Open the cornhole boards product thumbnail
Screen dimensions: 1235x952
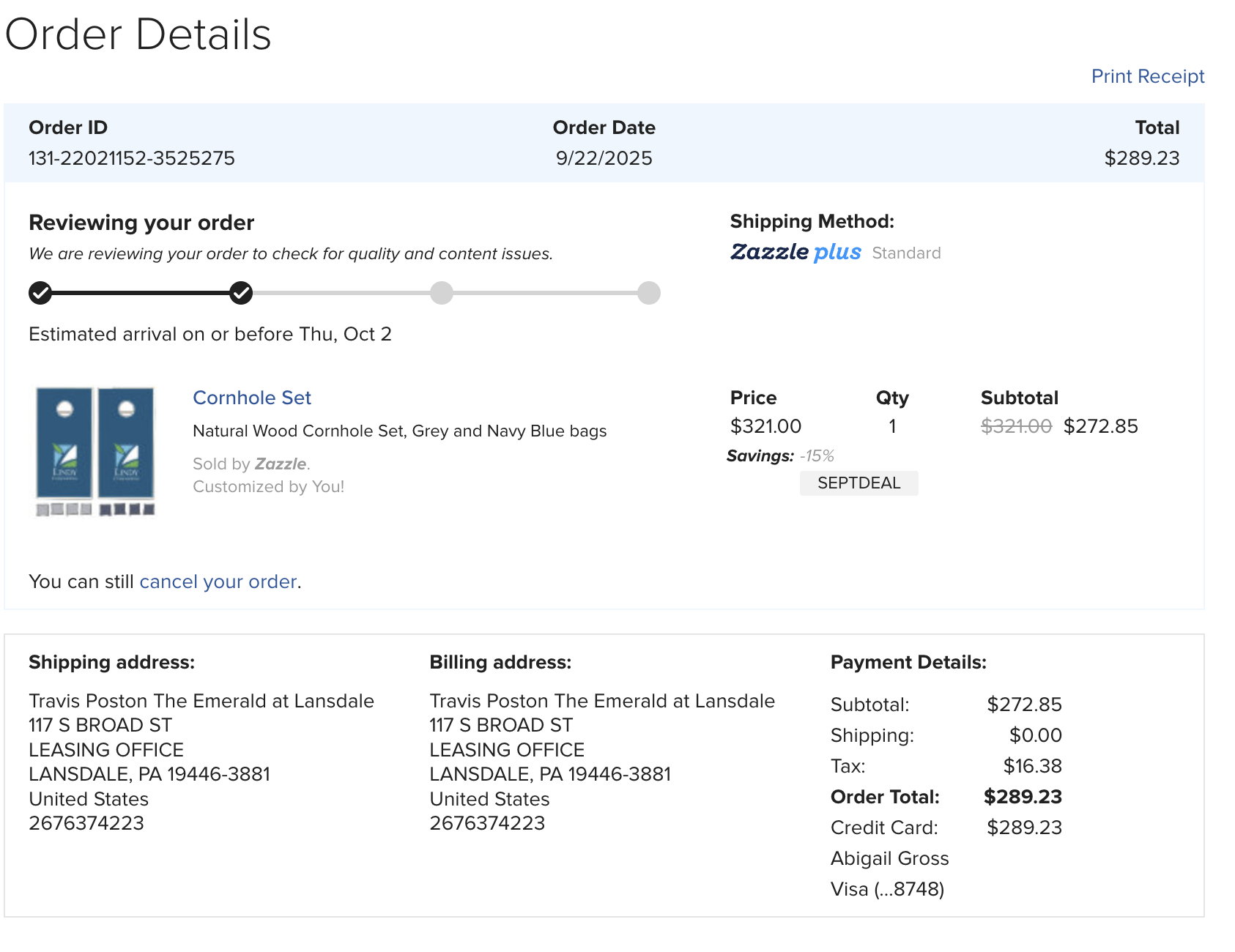(95, 451)
